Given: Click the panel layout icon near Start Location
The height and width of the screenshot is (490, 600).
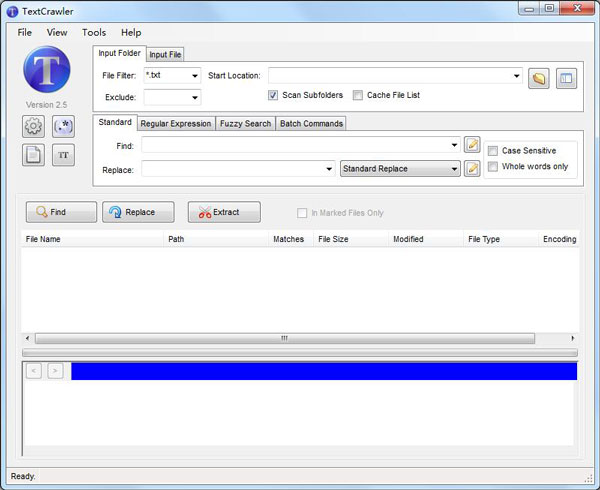Looking at the screenshot, I should 566,78.
